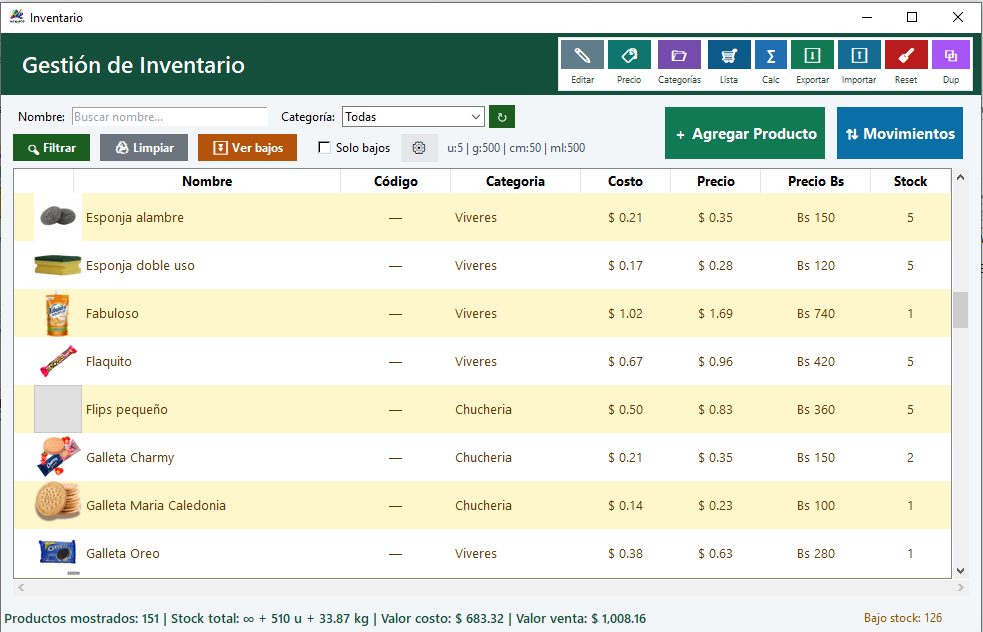Image resolution: width=983 pixels, height=632 pixels.
Task: Launch the Calc sigma tool
Action: (770, 56)
